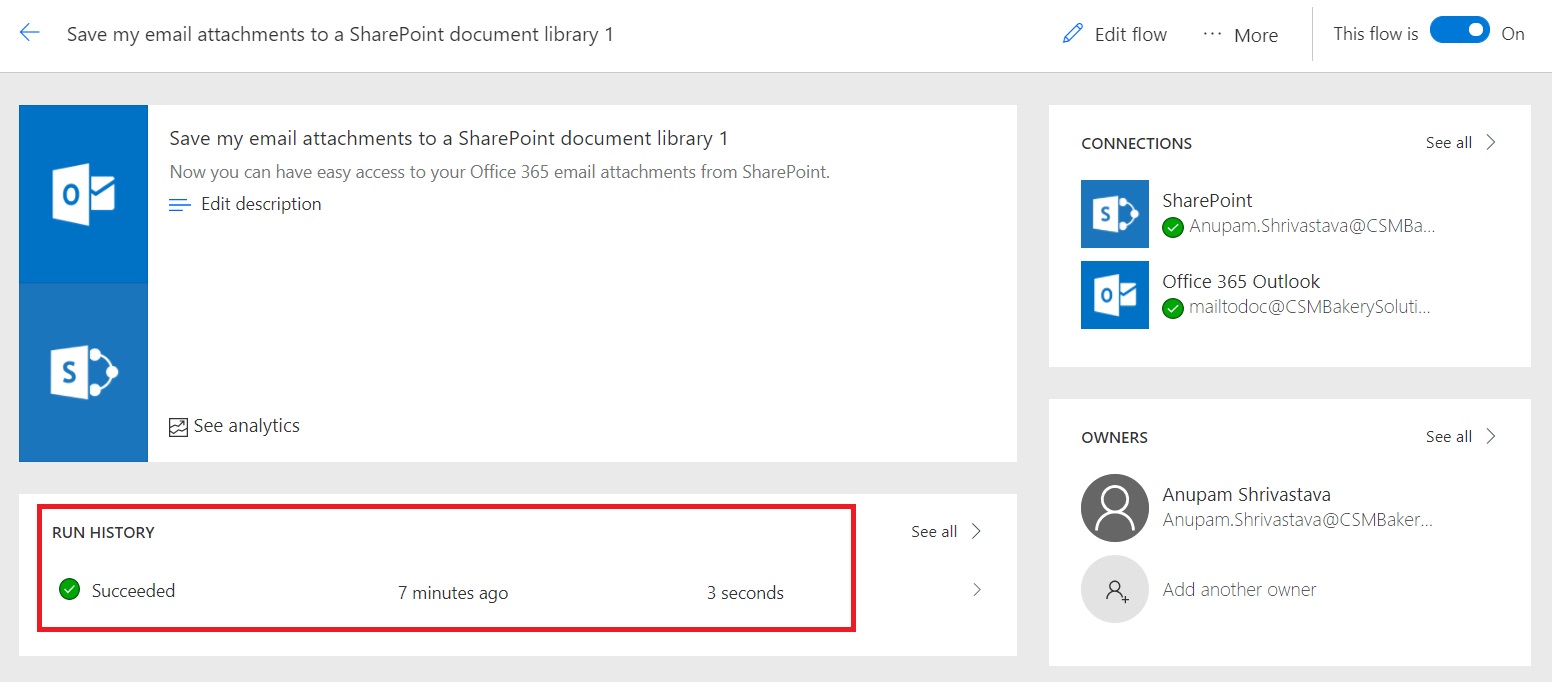The image size is (1552, 682).
Task: Click the RUN HISTORY heading
Action: (x=103, y=533)
